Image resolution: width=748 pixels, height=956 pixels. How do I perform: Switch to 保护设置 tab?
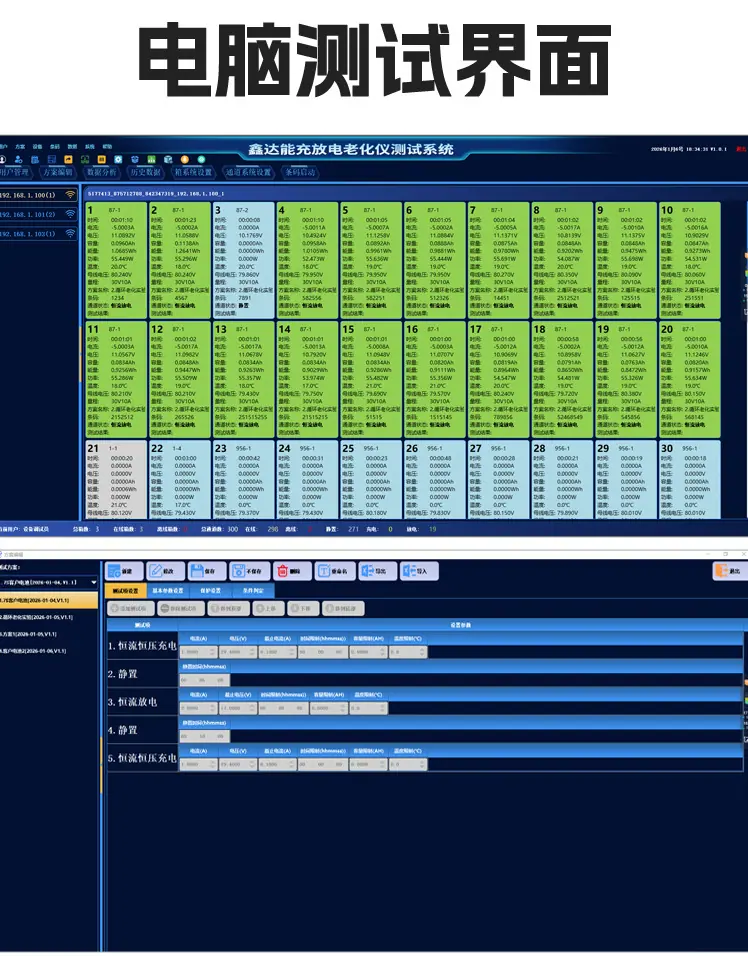pos(211,591)
